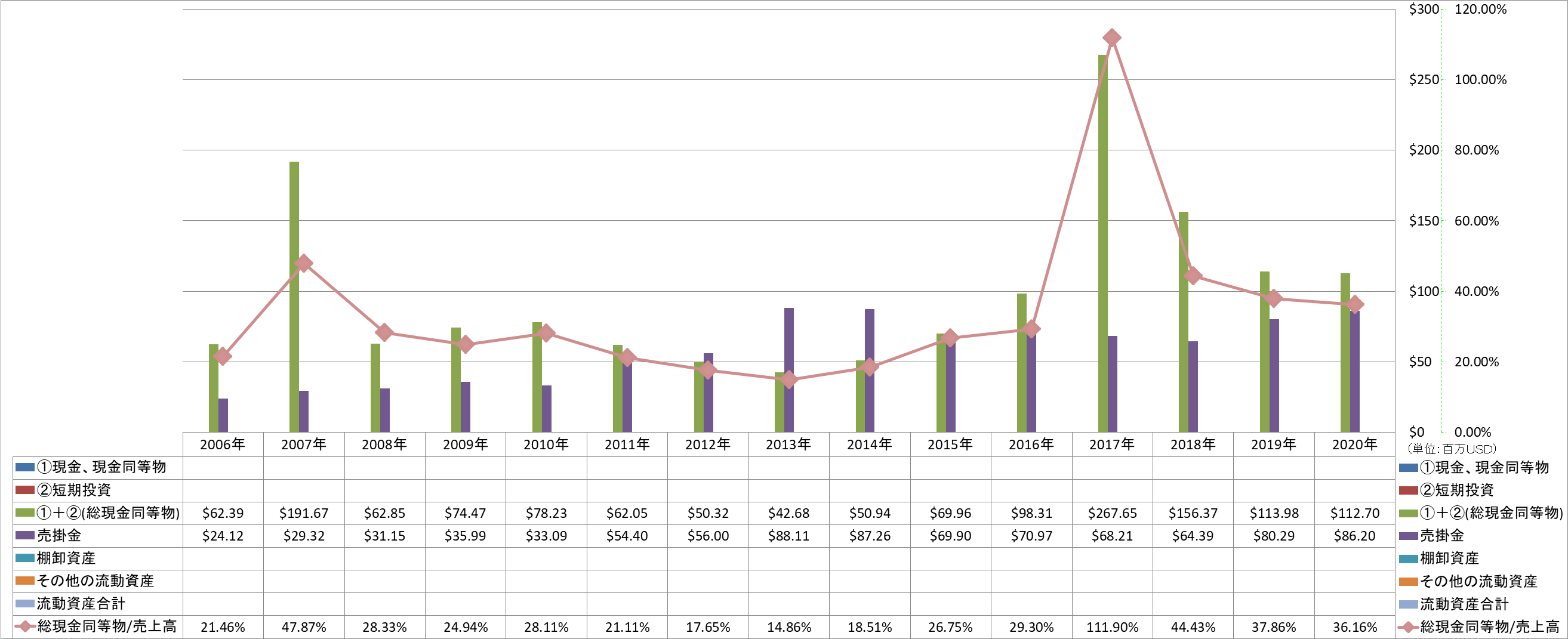The height and width of the screenshot is (639, 1568).
Task: Click the (単位:百万USD) unit note
Action: tap(1451, 449)
